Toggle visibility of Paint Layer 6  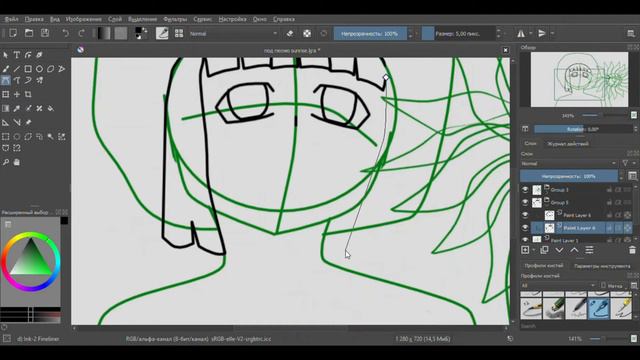pos(525,215)
